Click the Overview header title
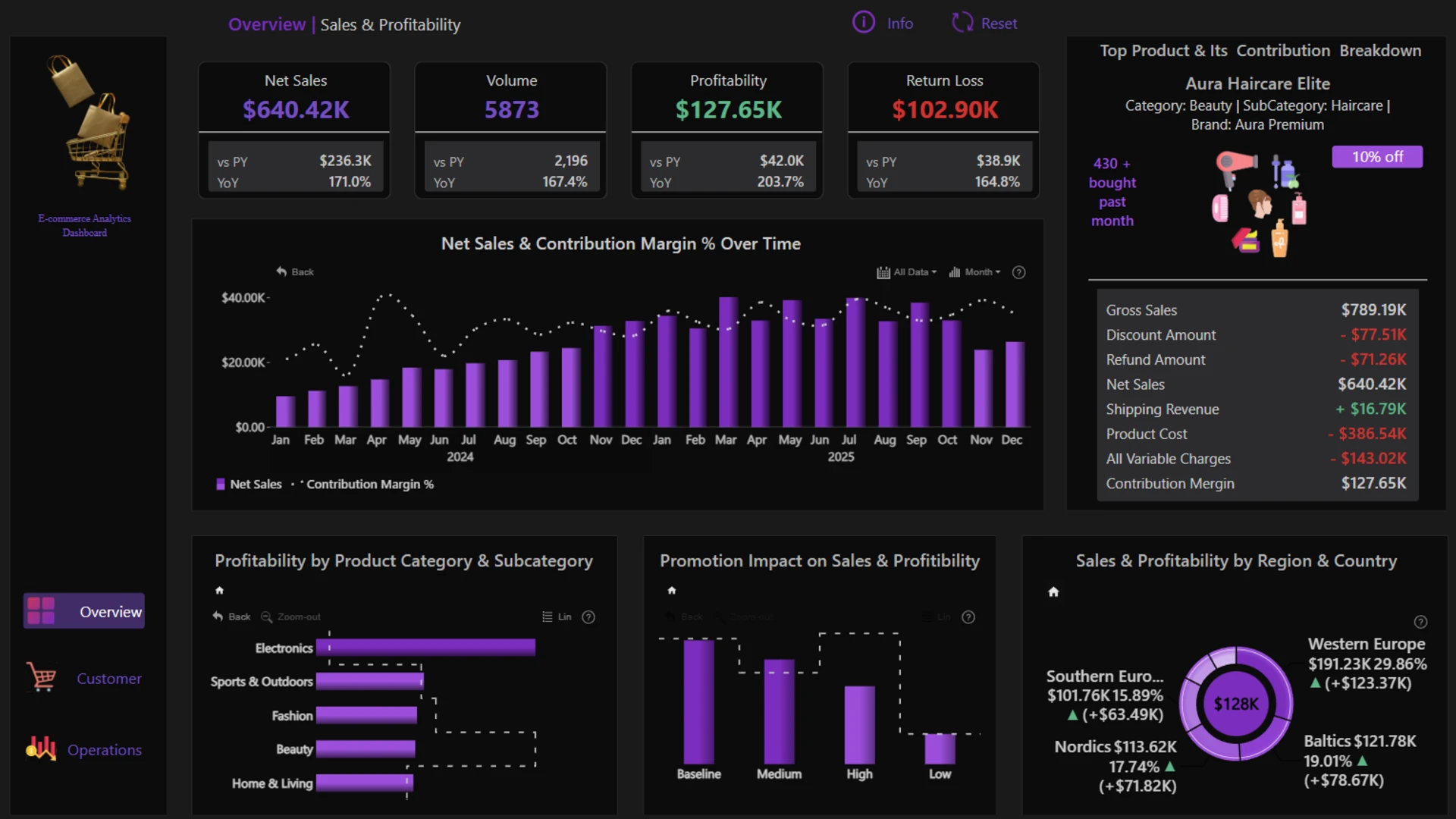Viewport: 1456px width, 819px height. (x=267, y=24)
